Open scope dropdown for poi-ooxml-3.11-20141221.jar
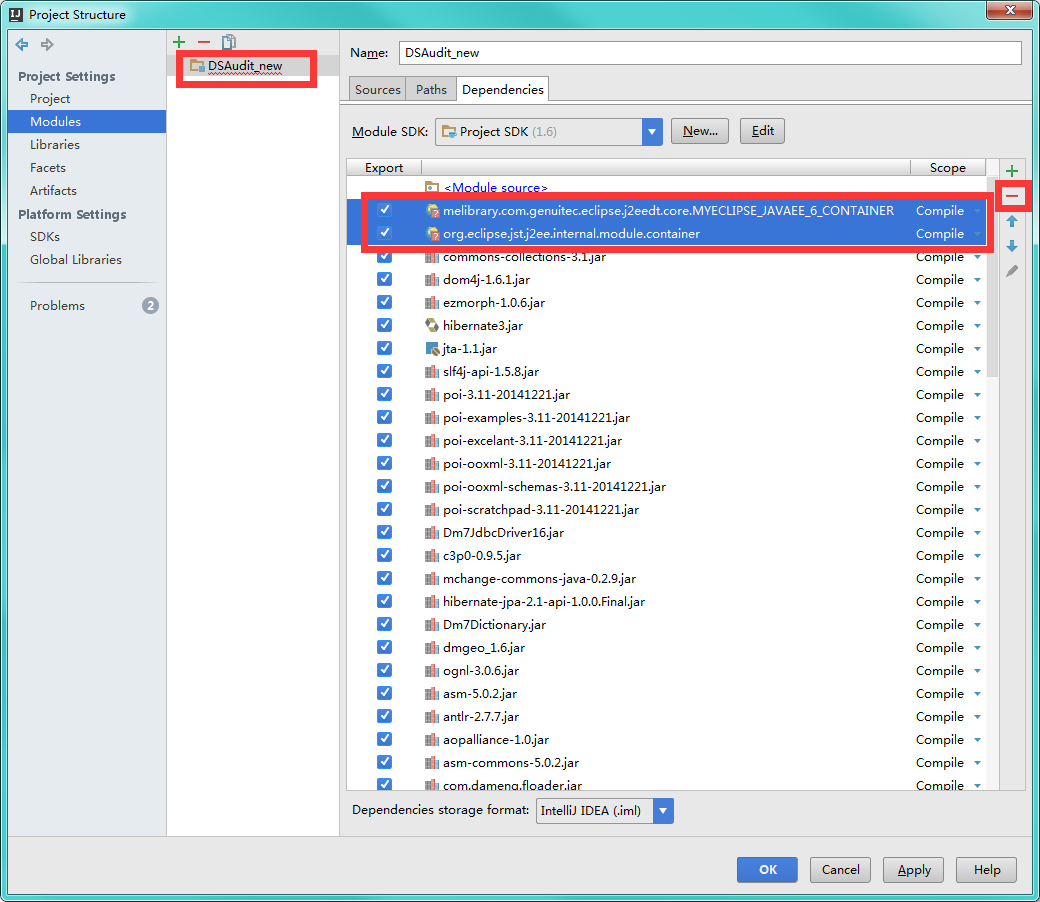 (978, 464)
